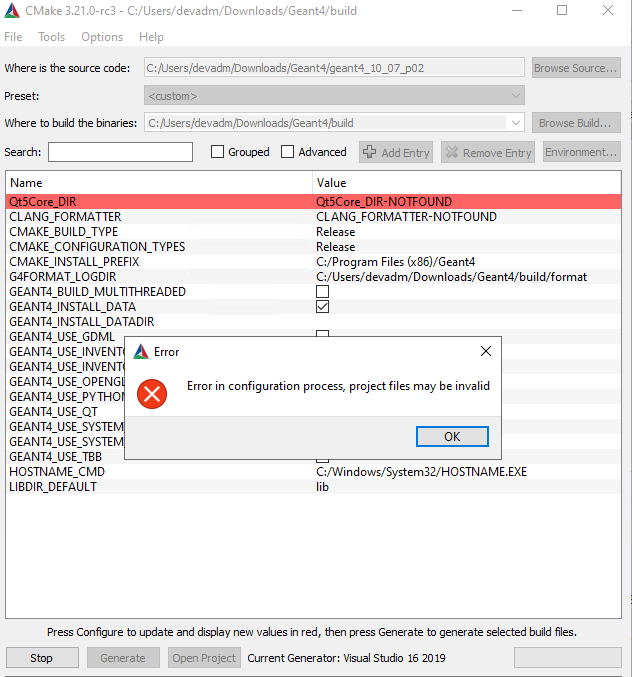632x677 pixels.
Task: Click the CMake logo icon in title bar
Action: (12, 10)
